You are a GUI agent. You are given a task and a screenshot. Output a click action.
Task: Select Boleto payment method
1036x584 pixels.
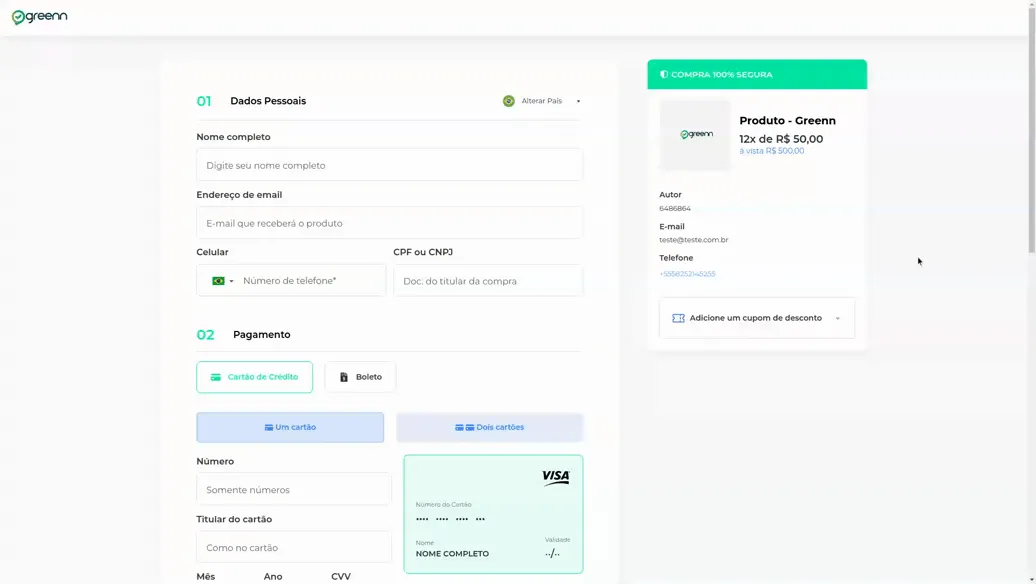click(360, 377)
